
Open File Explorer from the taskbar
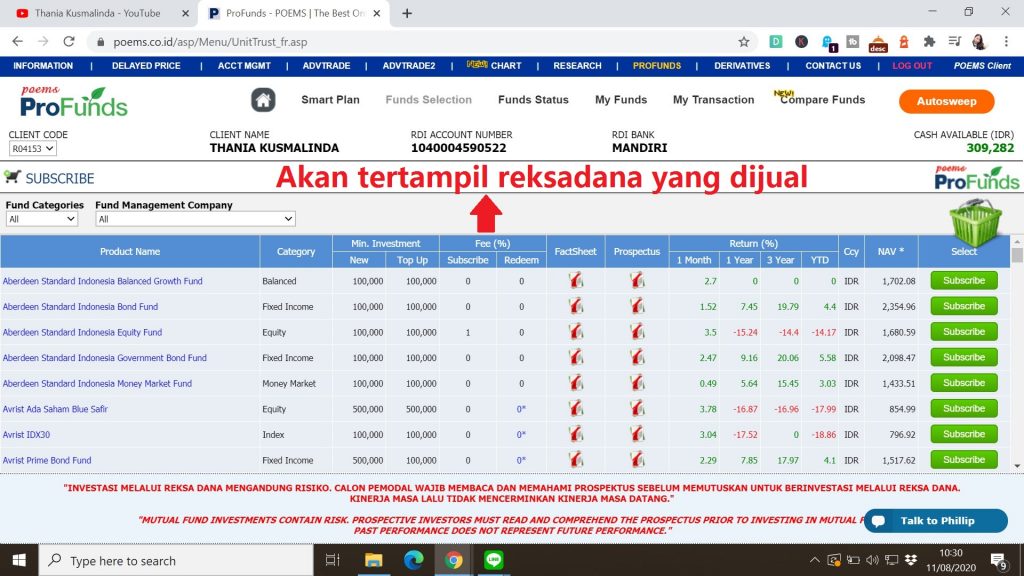click(373, 561)
